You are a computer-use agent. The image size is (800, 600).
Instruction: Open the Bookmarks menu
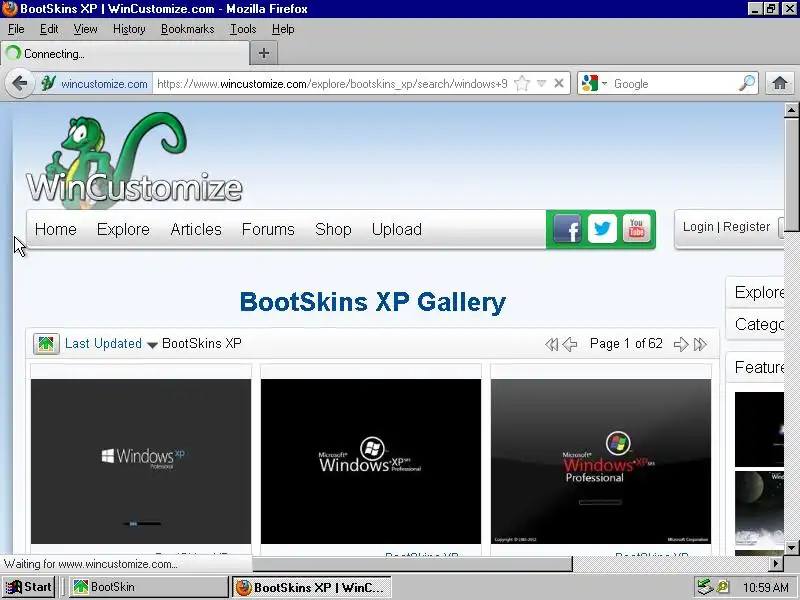tap(187, 29)
